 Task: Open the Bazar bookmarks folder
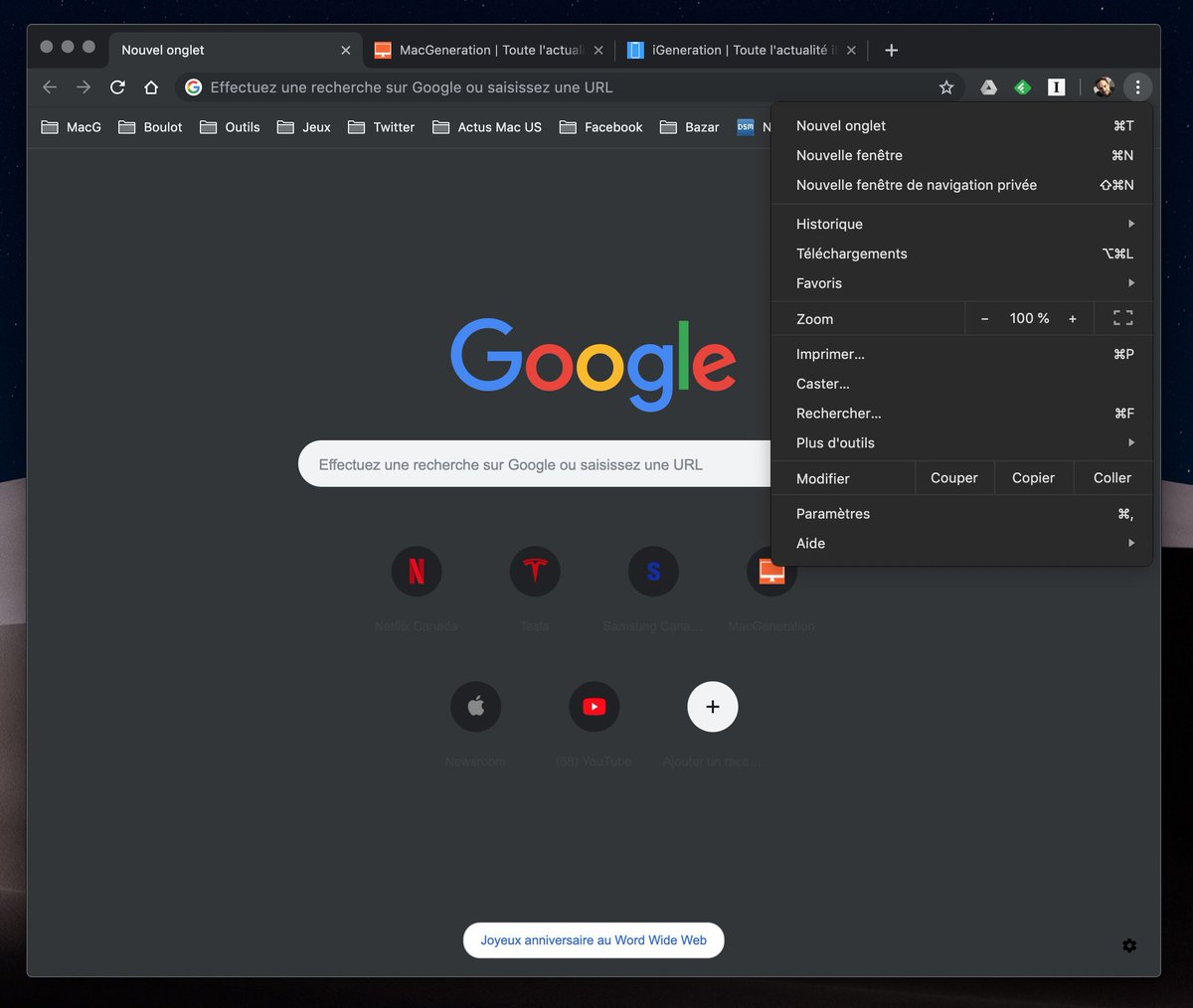(x=690, y=127)
